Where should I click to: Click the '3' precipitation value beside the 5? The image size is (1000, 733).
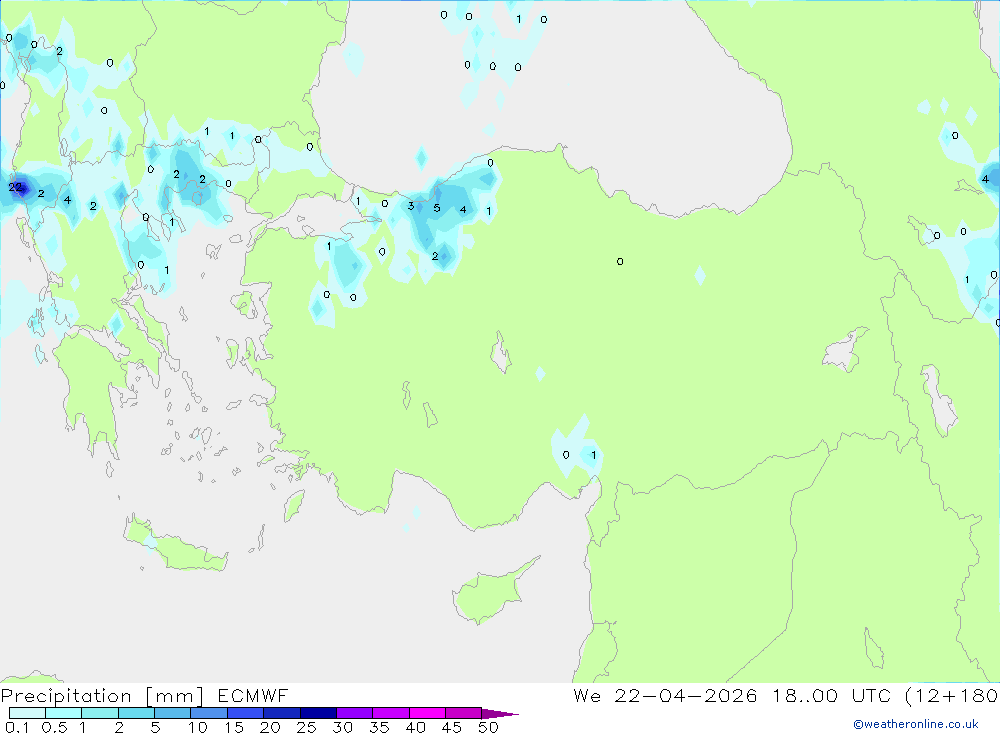coord(411,205)
